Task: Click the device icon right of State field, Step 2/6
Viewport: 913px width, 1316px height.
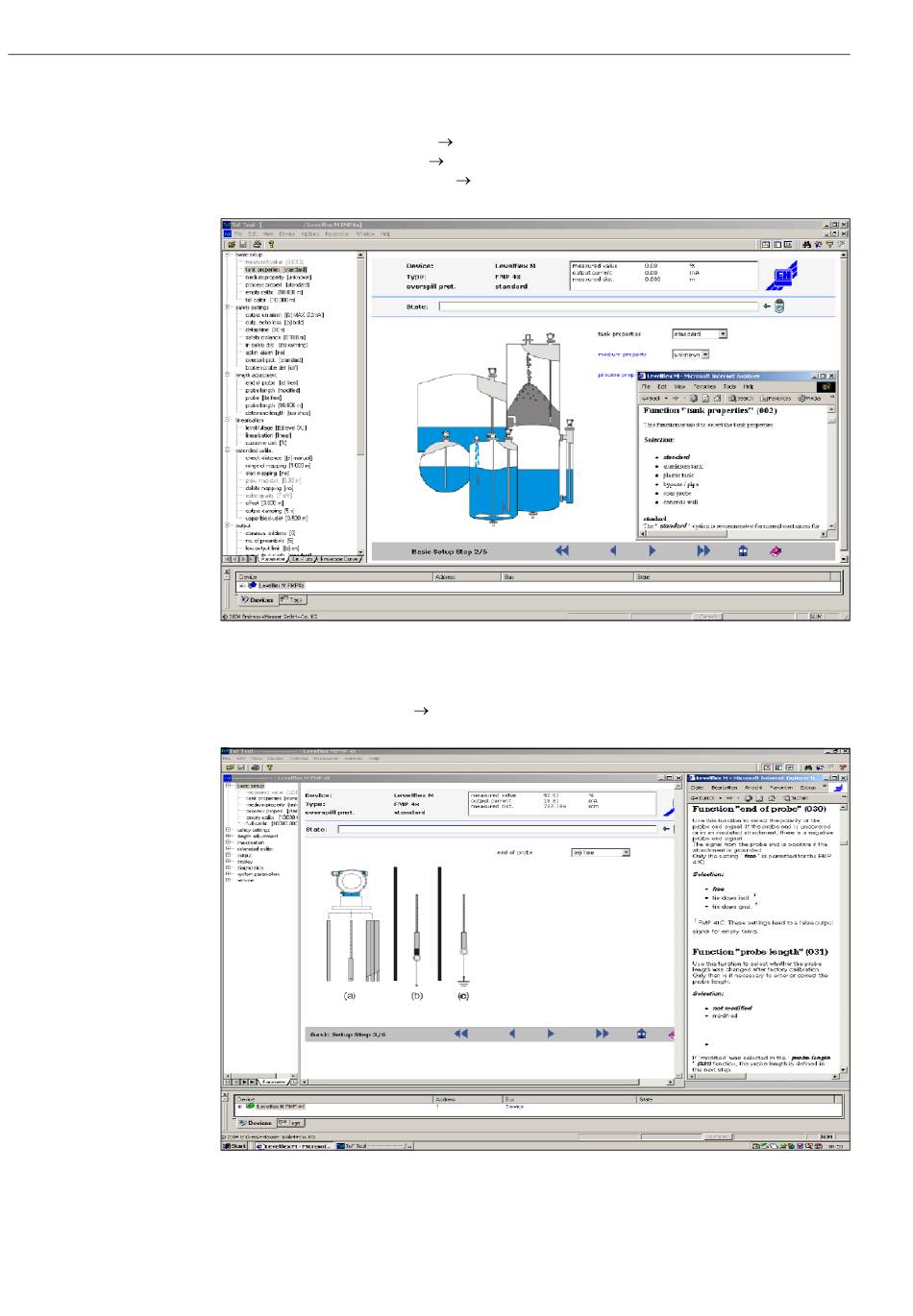Action: 779,306
